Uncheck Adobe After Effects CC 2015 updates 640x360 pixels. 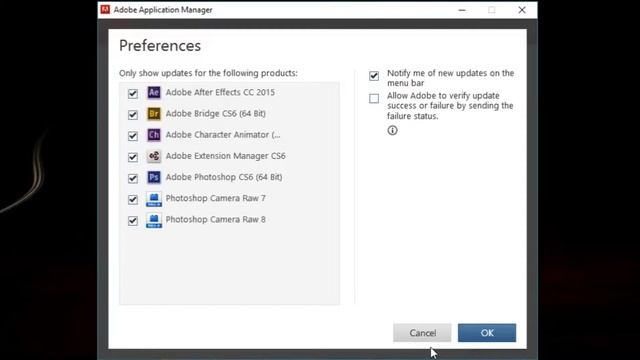(133, 93)
